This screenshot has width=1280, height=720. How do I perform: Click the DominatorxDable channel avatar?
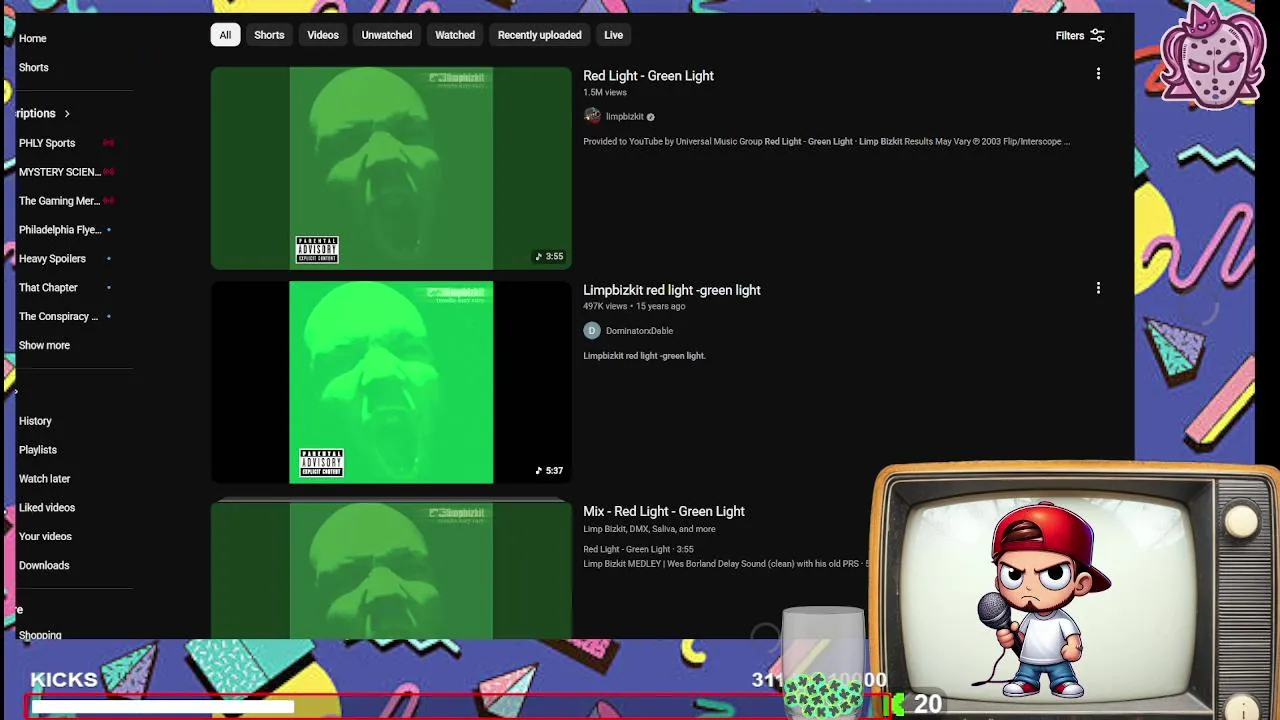592,330
